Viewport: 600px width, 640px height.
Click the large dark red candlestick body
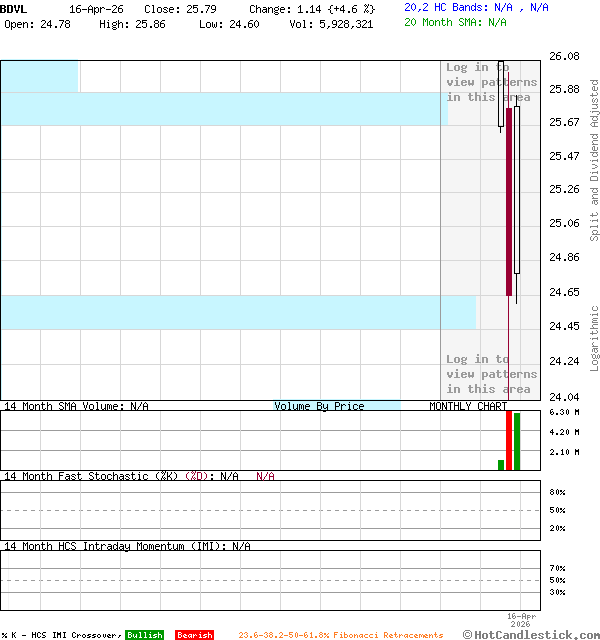click(x=509, y=200)
